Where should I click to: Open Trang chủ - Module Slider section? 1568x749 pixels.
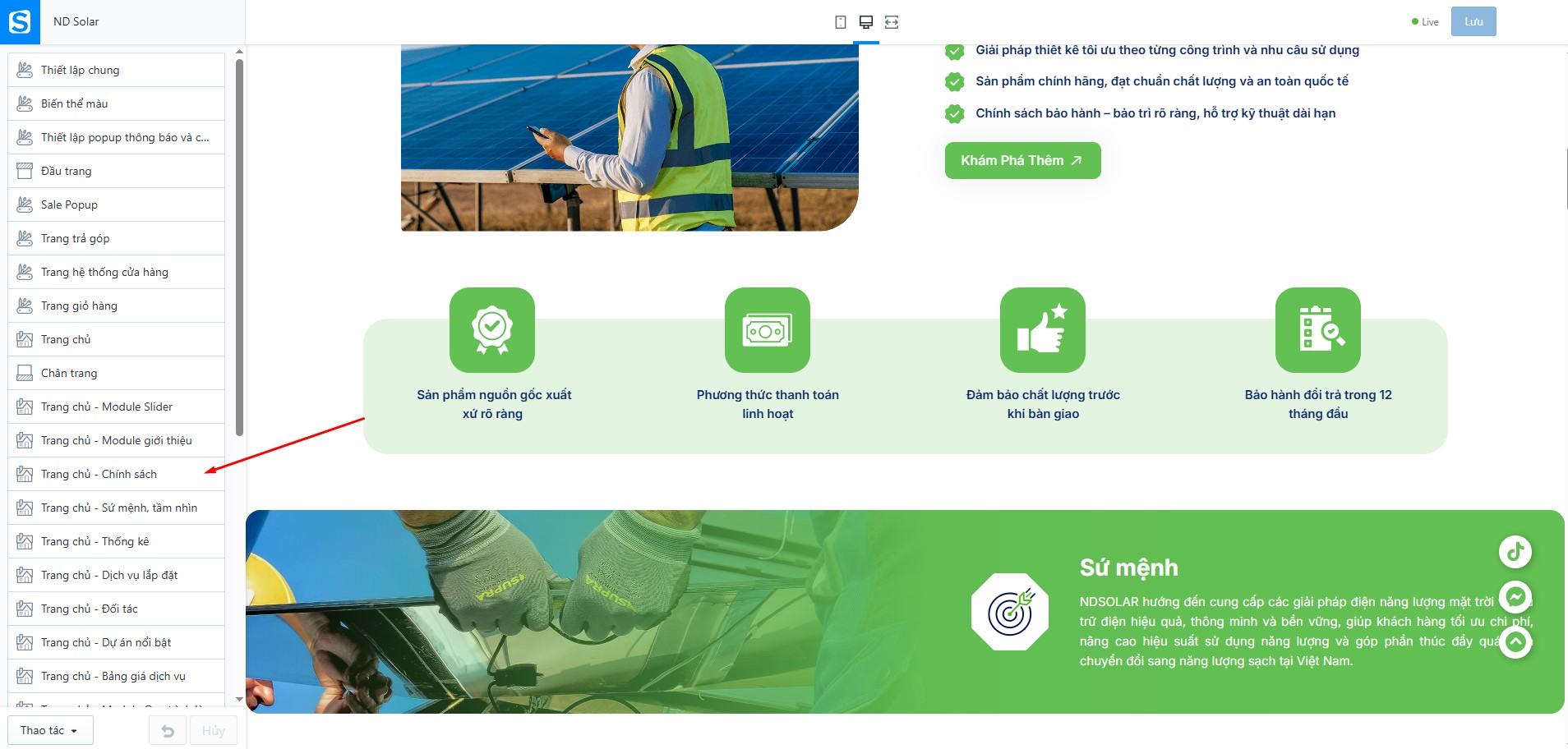point(116,407)
